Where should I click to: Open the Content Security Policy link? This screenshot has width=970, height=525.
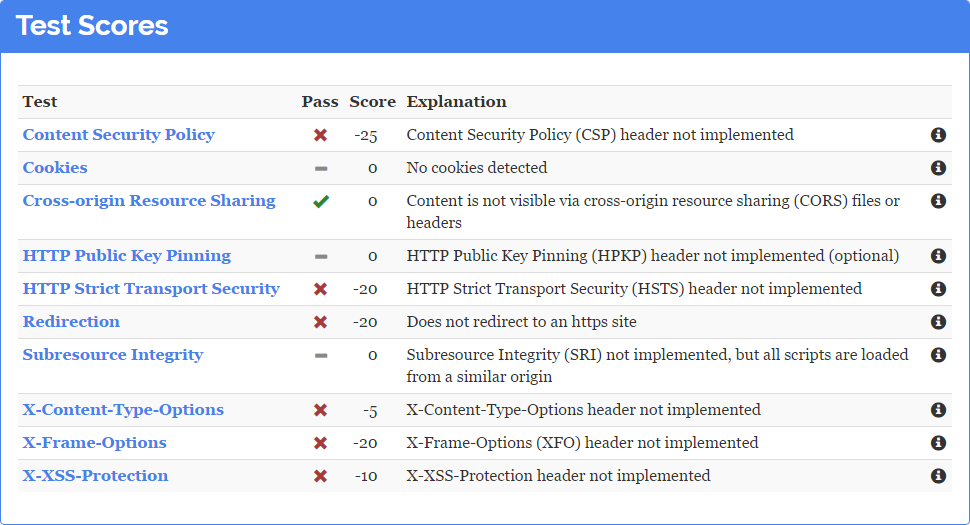[118, 135]
